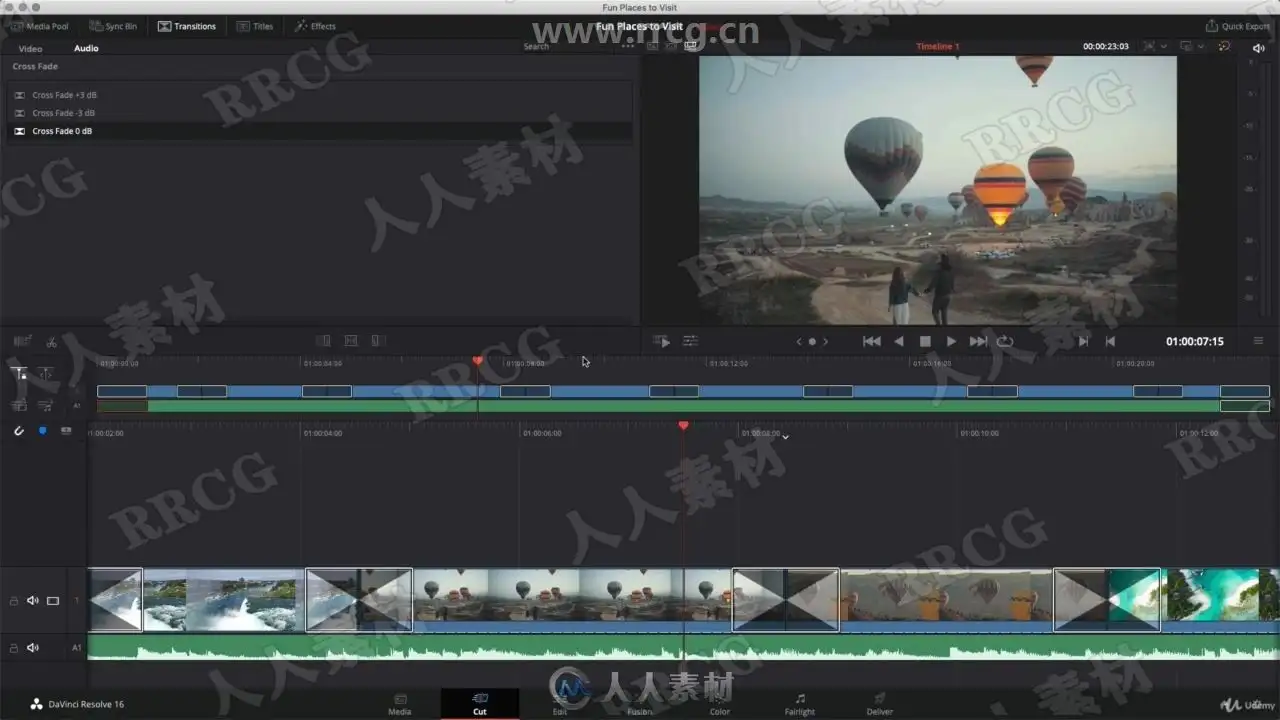Jump to the first frame
Image resolution: width=1280 pixels, height=720 pixels.
(x=872, y=341)
